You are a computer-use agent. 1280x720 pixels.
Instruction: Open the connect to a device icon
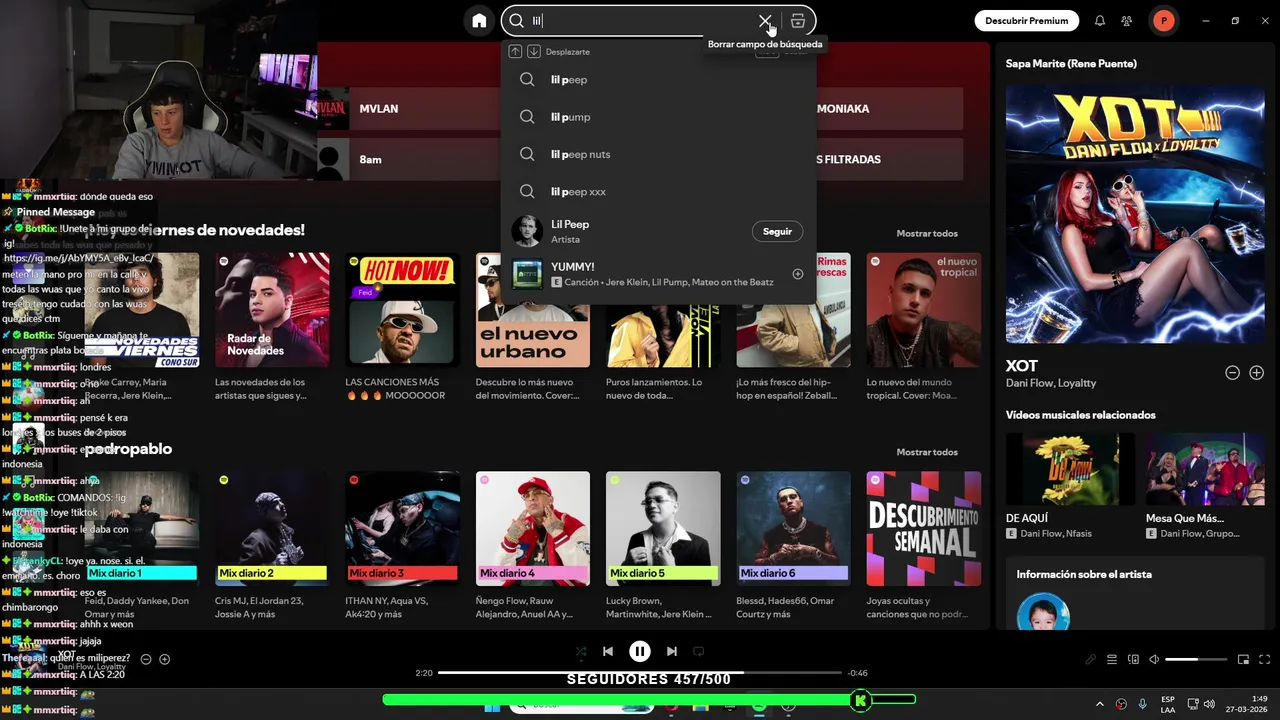coord(1133,660)
